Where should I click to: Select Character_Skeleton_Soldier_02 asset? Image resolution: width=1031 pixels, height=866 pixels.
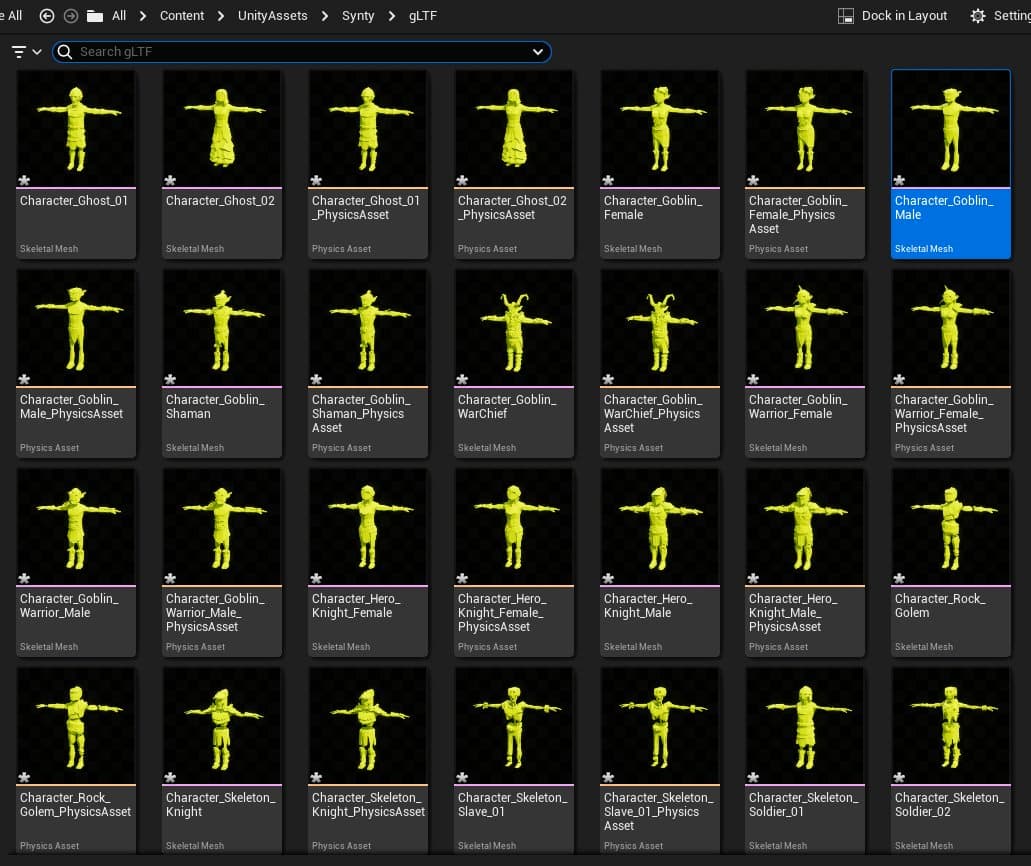tap(950, 725)
